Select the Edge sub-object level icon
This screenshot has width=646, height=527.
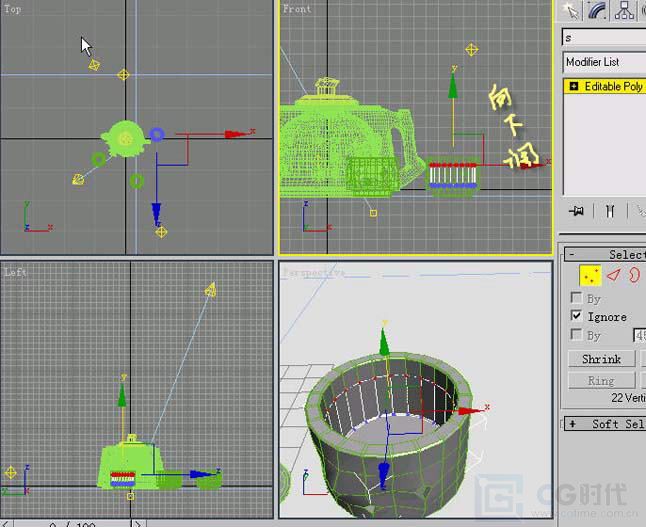[x=614, y=275]
